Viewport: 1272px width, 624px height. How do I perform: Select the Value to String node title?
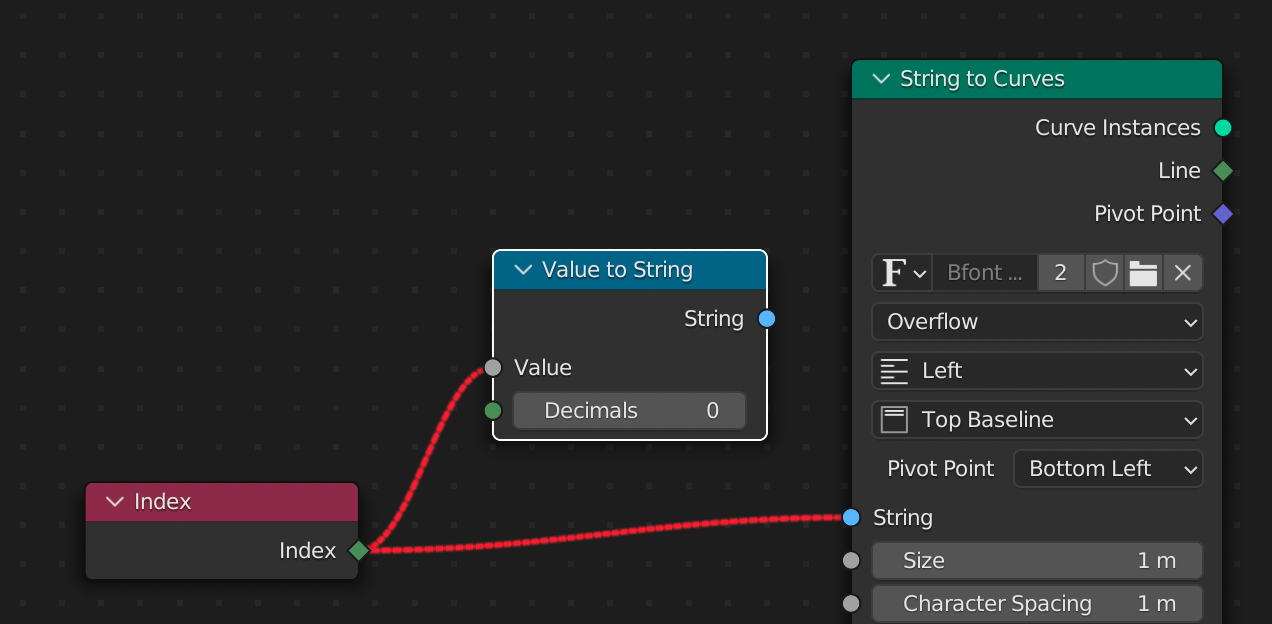point(617,270)
